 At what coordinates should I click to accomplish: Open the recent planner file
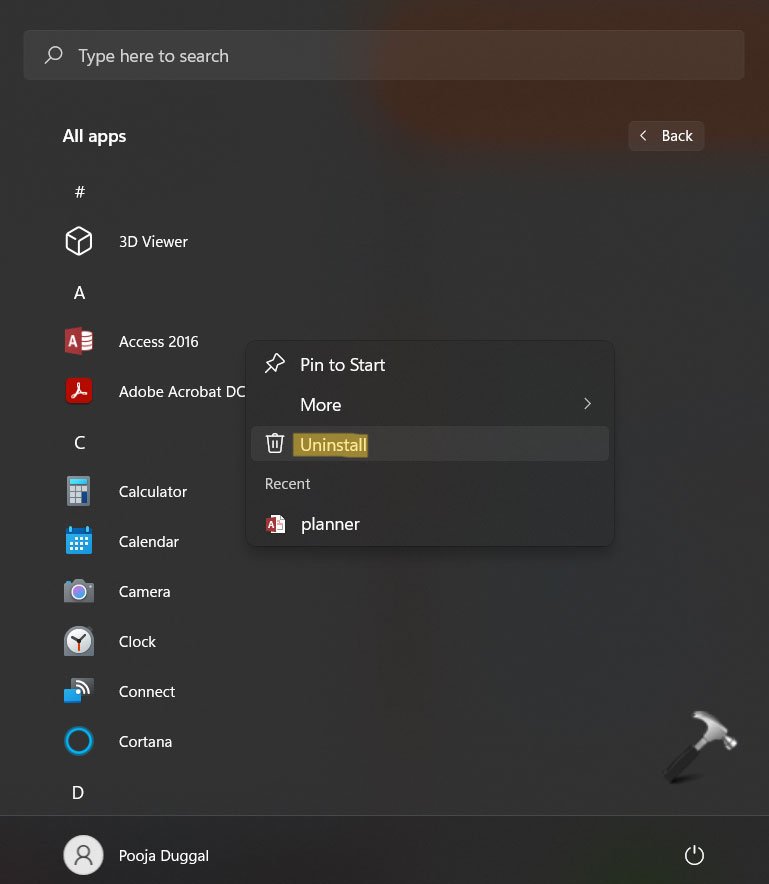click(330, 524)
